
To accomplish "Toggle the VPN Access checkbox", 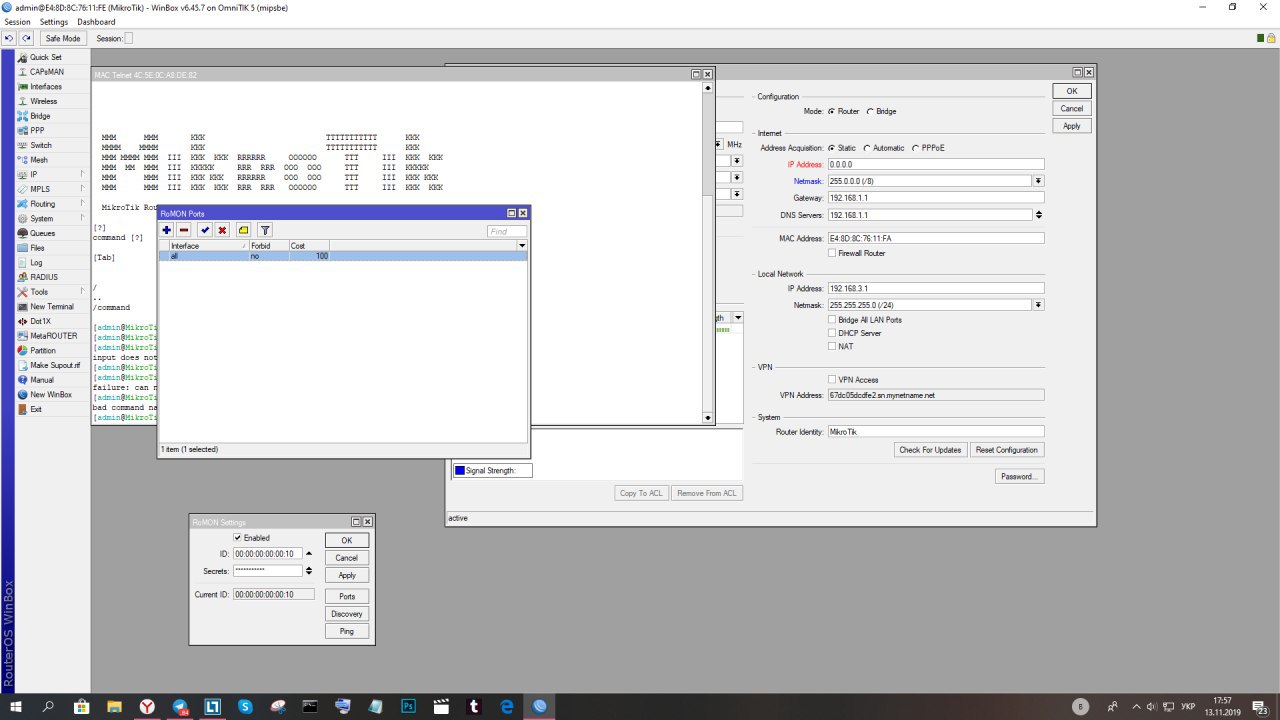I will pos(832,380).
